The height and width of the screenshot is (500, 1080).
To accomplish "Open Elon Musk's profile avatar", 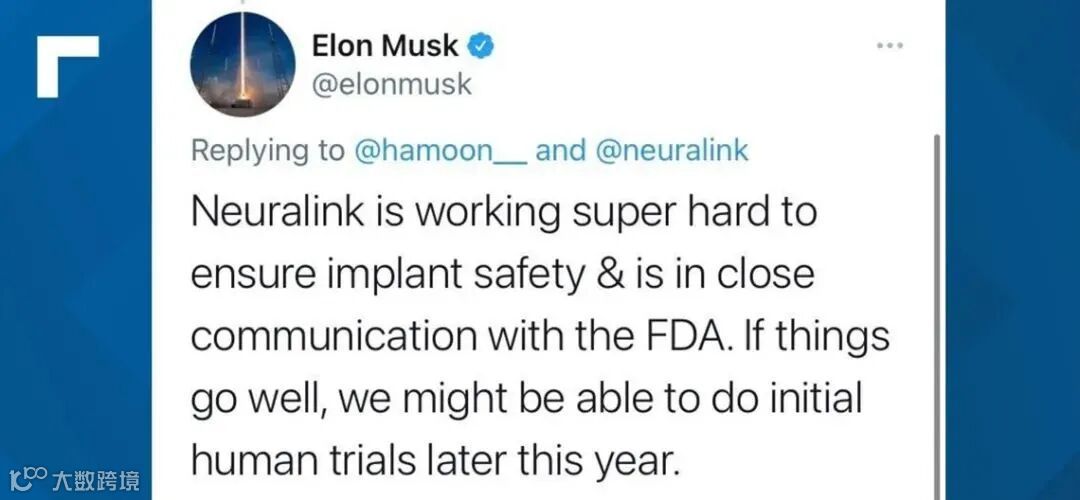I will click(x=242, y=65).
